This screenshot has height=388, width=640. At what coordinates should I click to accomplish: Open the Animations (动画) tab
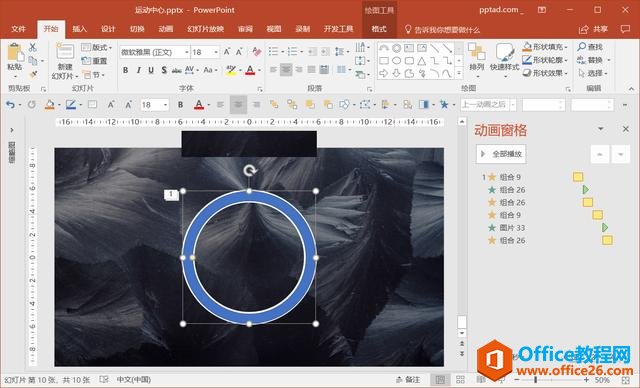pos(166,29)
